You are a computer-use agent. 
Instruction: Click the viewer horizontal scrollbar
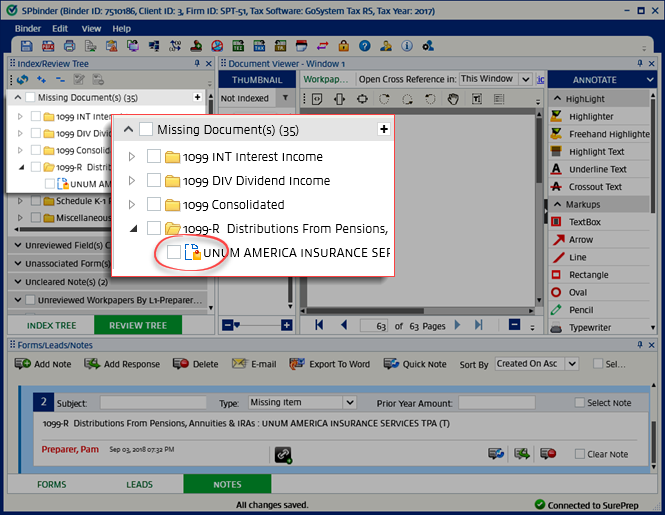pos(418,311)
